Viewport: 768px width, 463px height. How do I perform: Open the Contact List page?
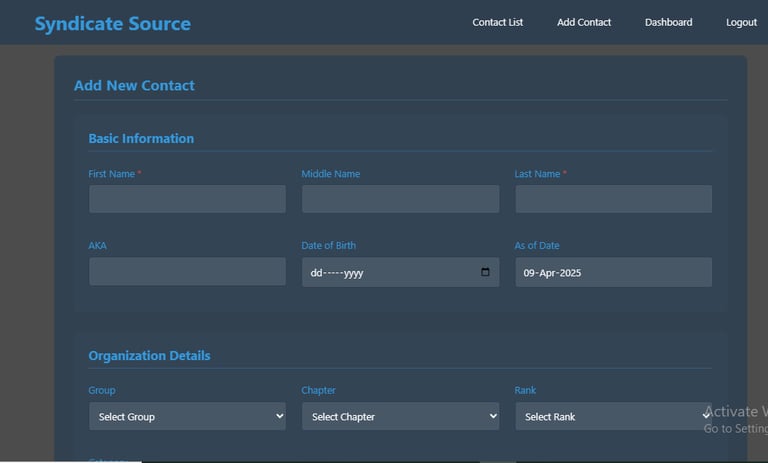pyautogui.click(x=497, y=22)
